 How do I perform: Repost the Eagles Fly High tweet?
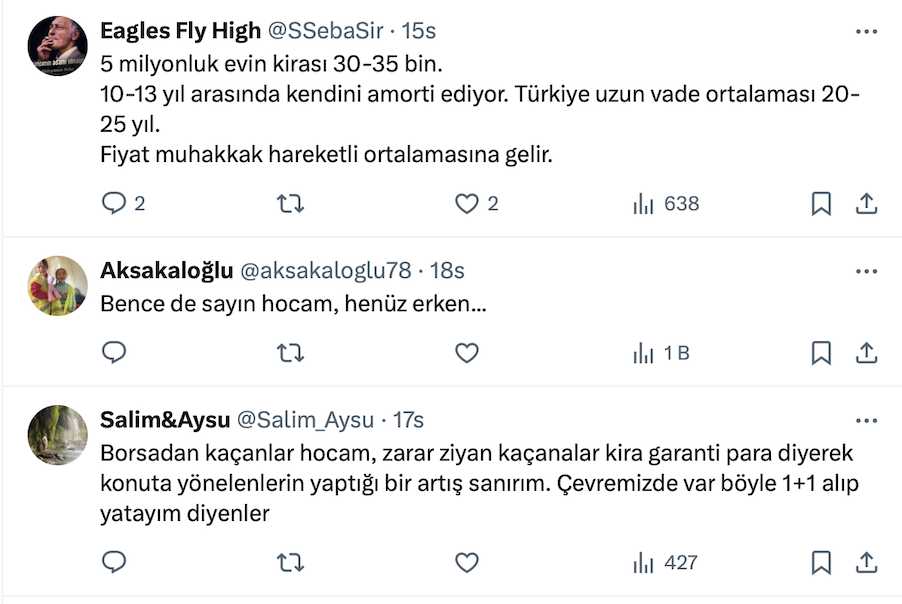click(x=290, y=204)
